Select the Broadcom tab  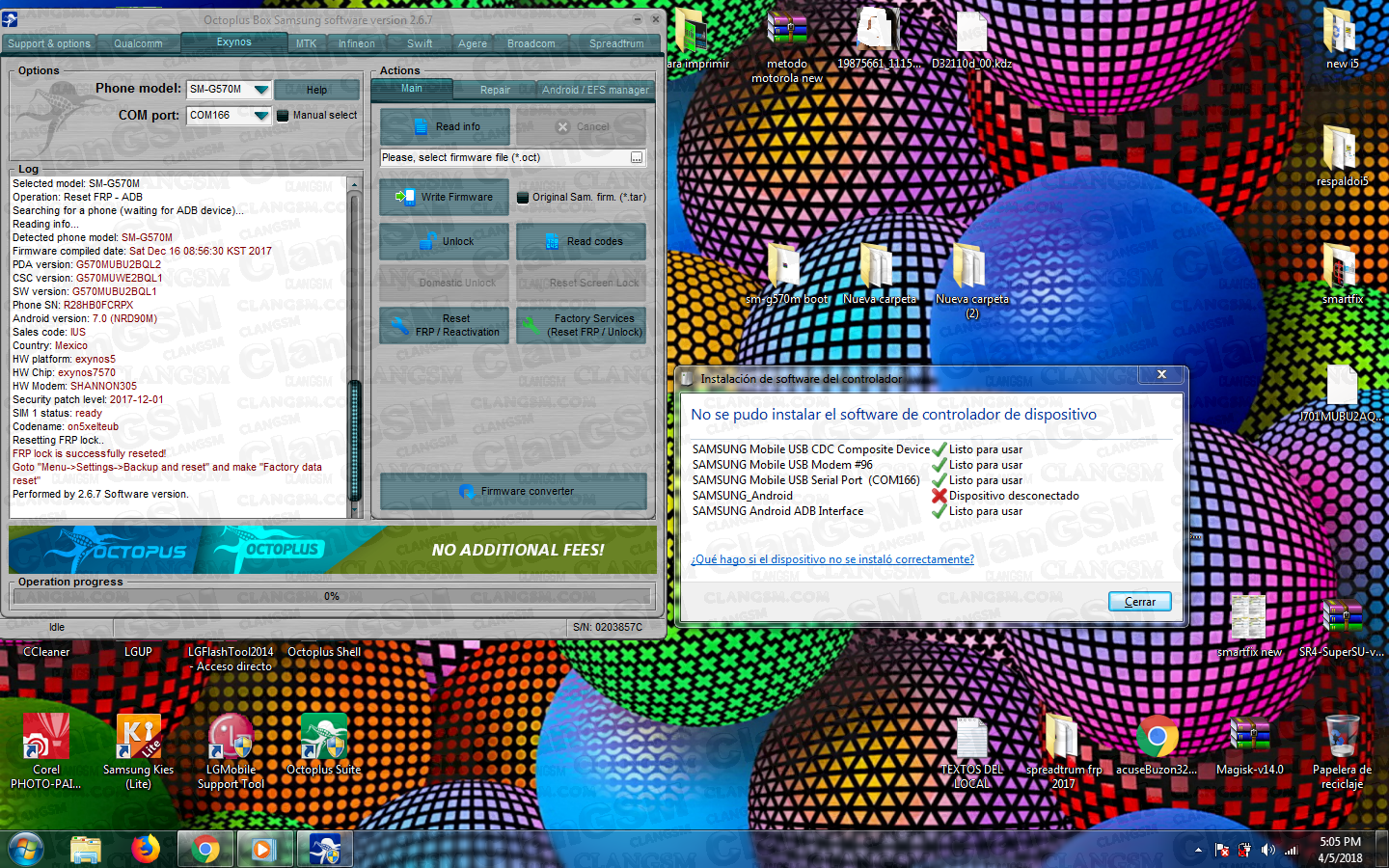[531, 43]
